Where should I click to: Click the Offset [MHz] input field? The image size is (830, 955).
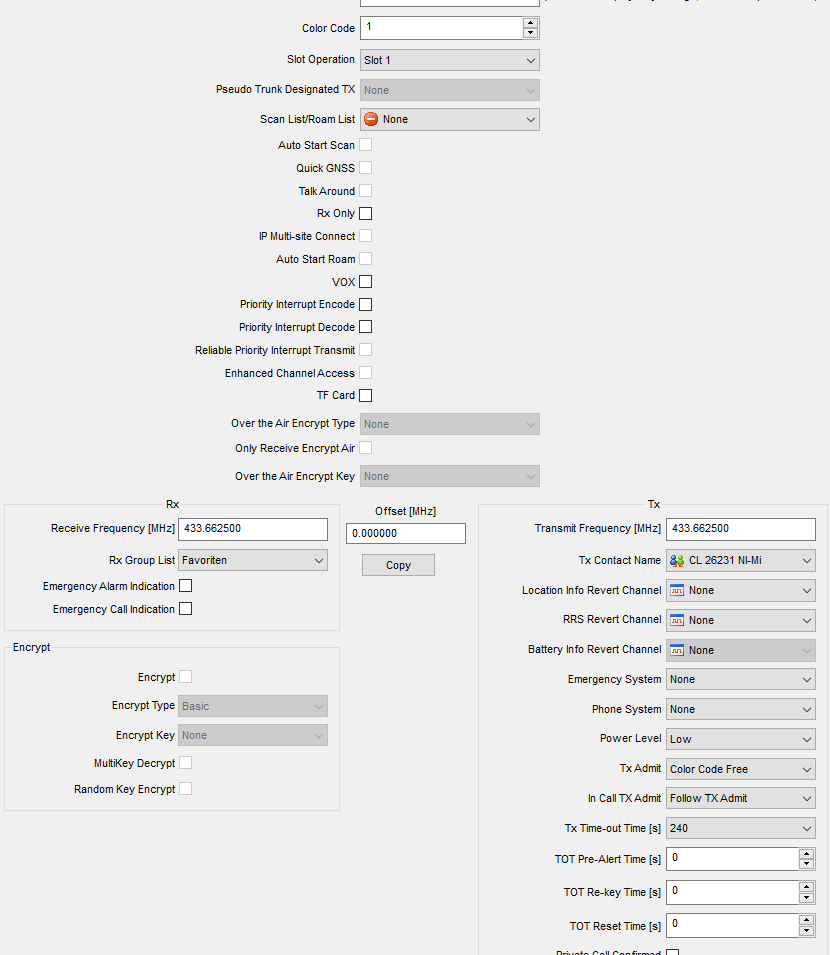(406, 534)
